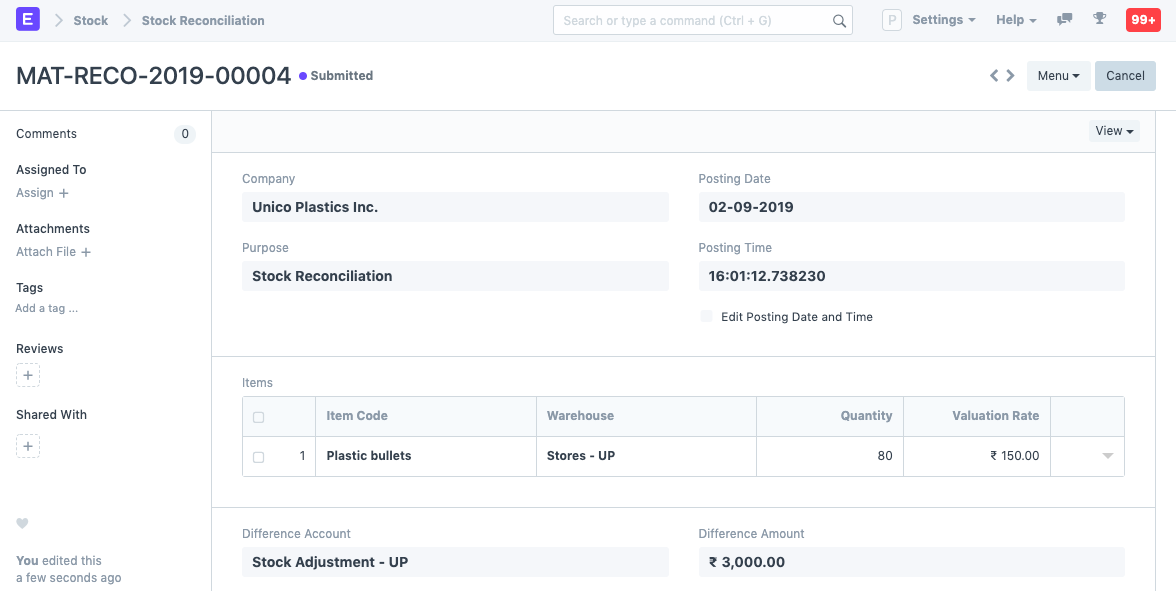
Task: Open the chat messages icon
Action: pyautogui.click(x=1065, y=20)
